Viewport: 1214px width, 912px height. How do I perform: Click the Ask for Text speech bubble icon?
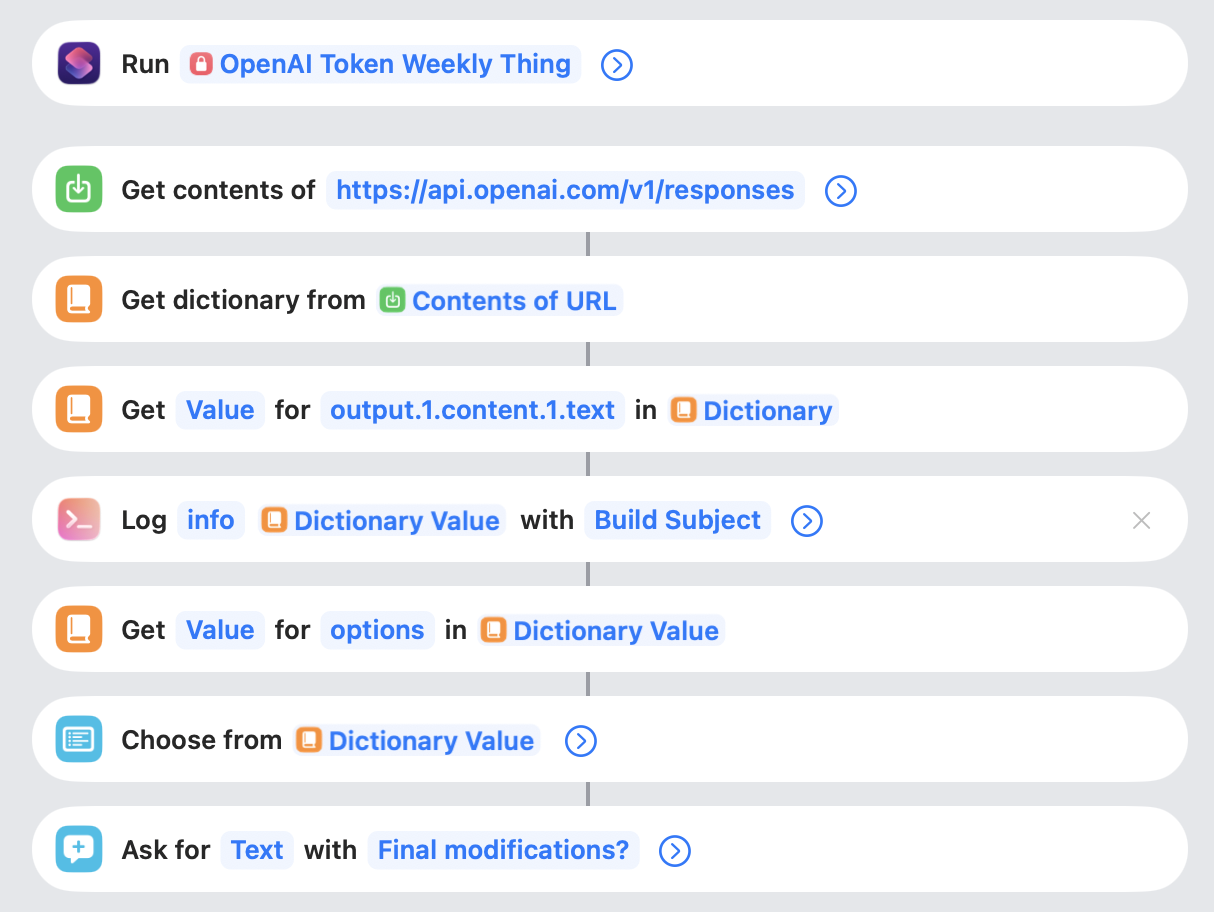pyautogui.click(x=79, y=849)
